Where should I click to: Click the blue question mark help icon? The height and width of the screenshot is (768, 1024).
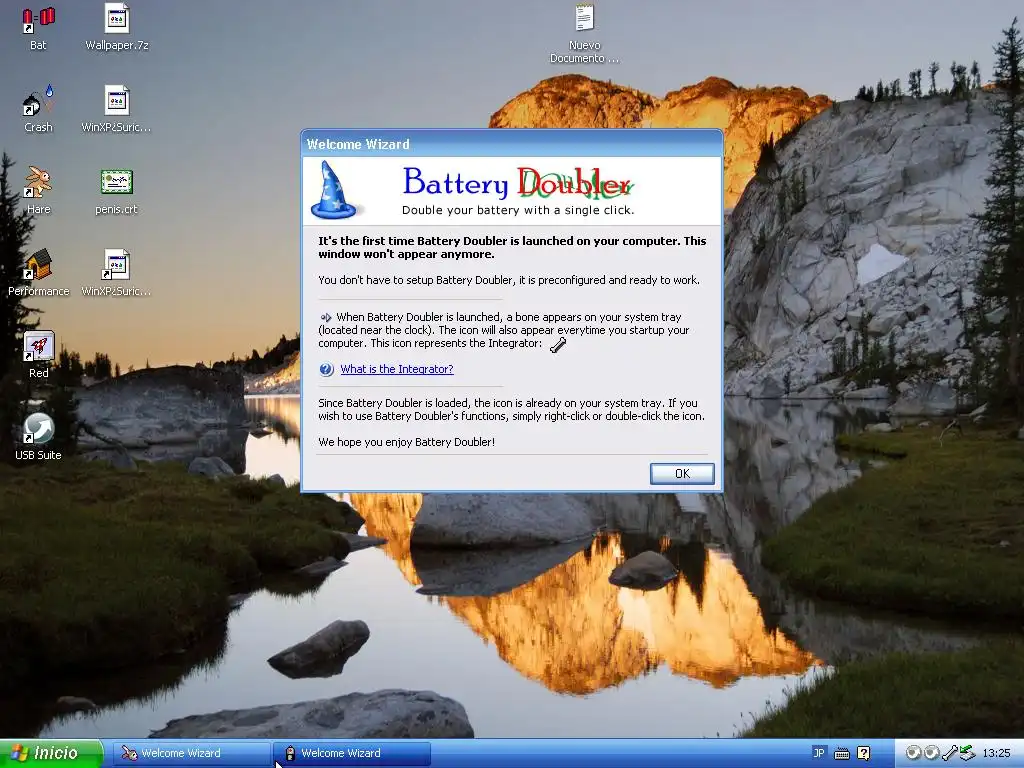(327, 370)
